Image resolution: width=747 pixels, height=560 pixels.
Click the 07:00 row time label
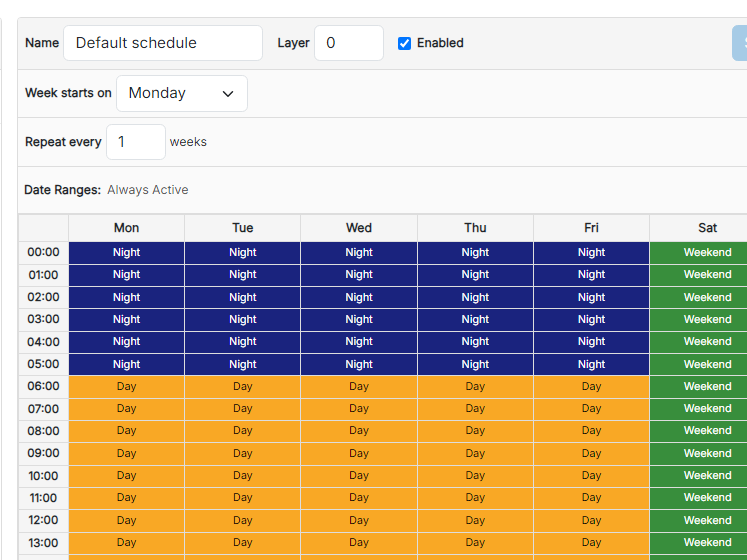tap(43, 409)
